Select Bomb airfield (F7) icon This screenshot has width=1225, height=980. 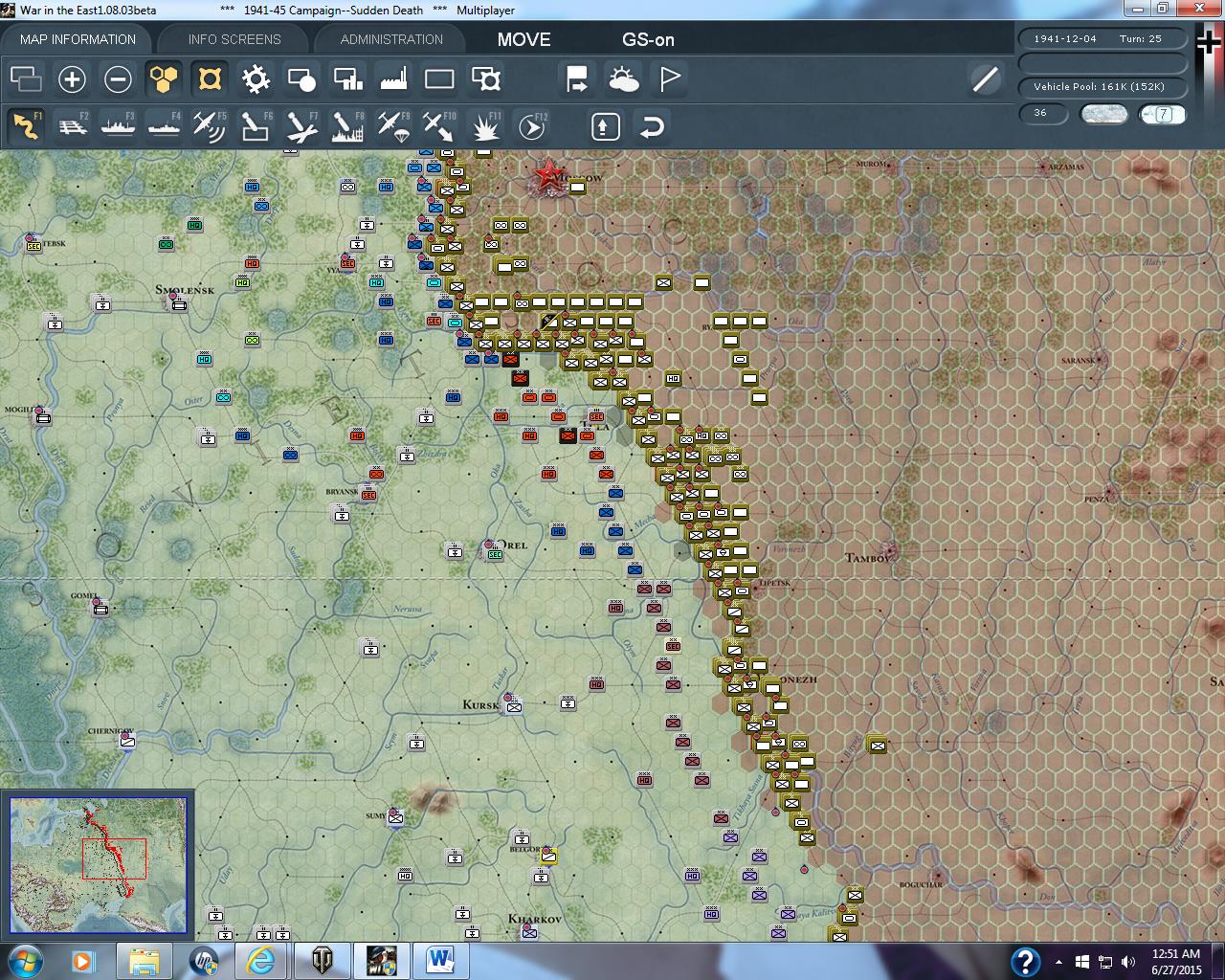301,126
